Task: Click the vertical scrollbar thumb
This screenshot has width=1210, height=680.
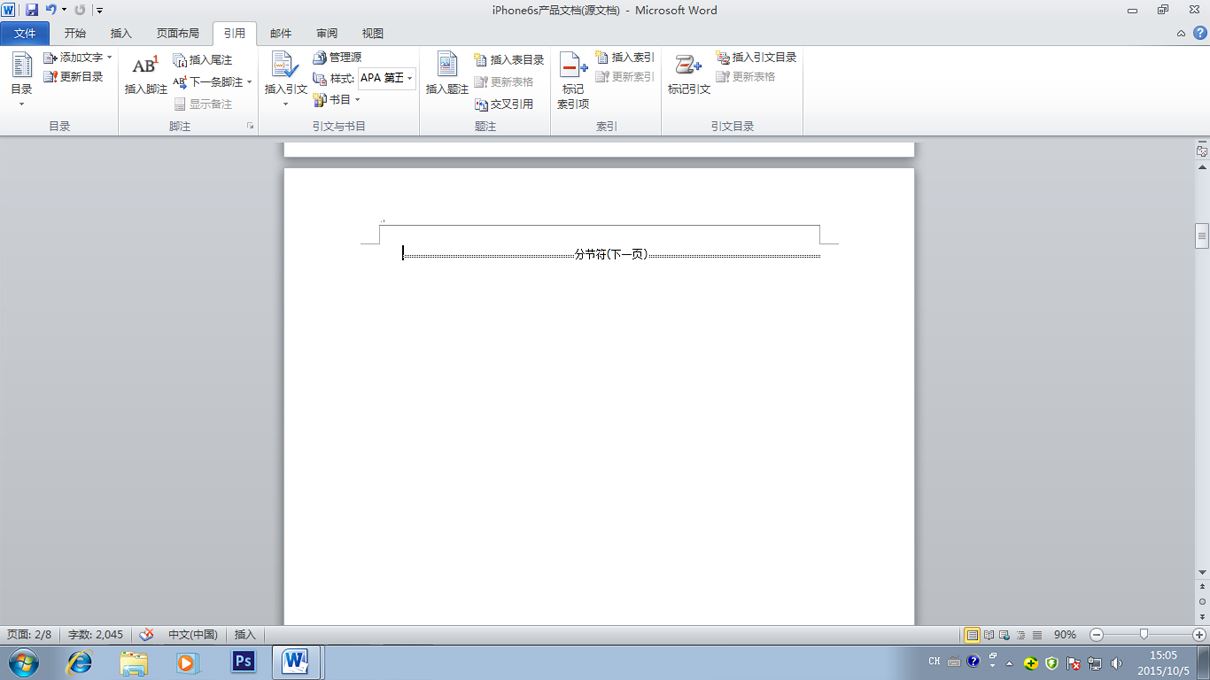Action: (1202, 237)
